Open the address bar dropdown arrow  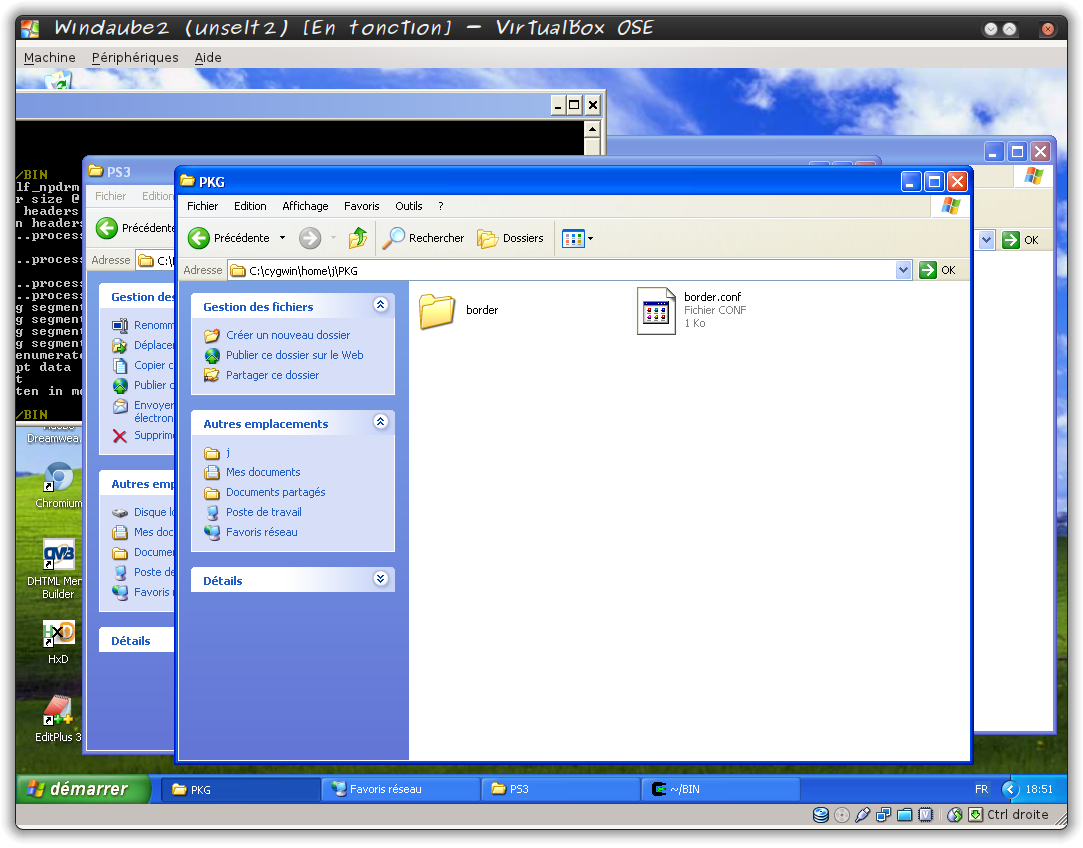904,270
